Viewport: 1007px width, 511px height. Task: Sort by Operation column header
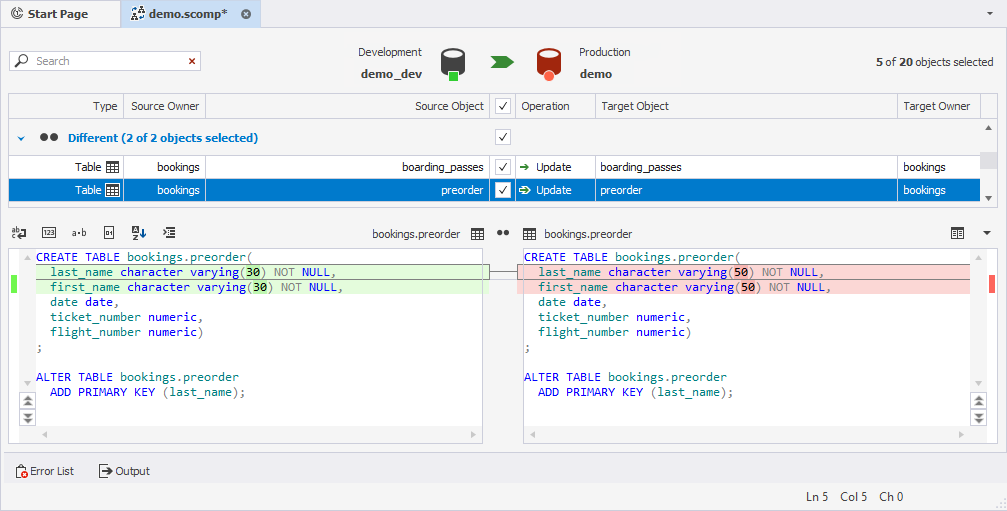[x=556, y=106]
